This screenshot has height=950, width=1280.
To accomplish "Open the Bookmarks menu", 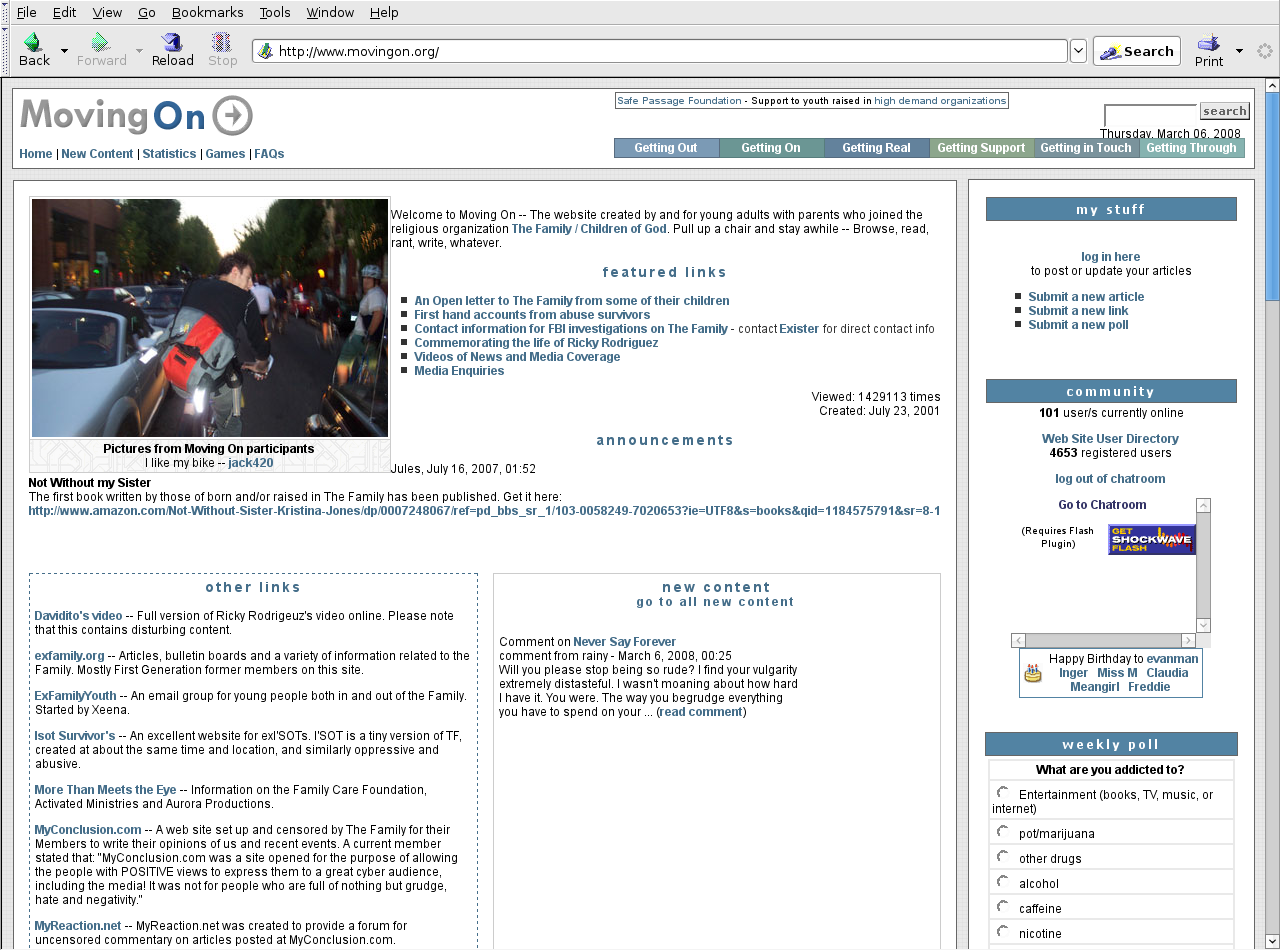I will coord(207,12).
